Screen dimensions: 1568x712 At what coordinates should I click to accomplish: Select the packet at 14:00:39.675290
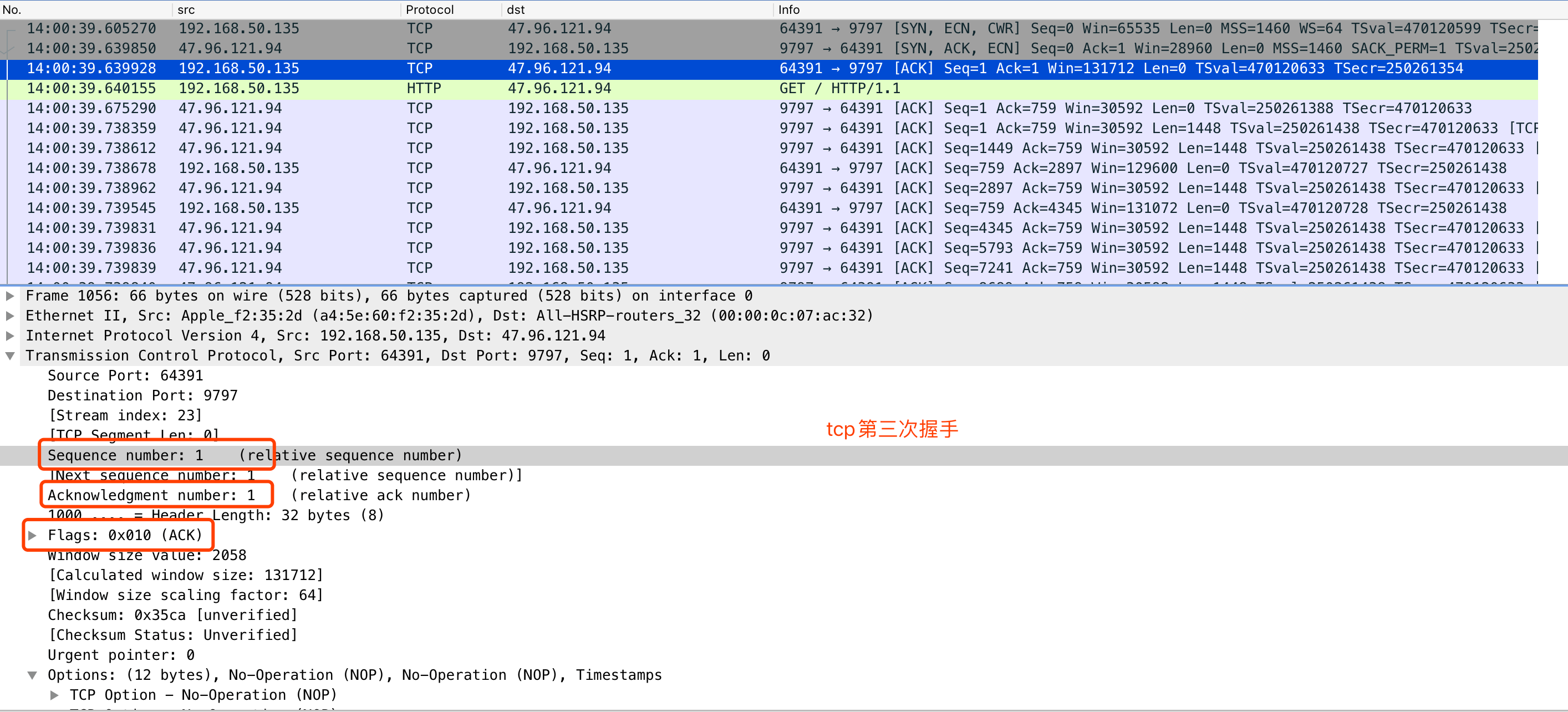pos(770,109)
